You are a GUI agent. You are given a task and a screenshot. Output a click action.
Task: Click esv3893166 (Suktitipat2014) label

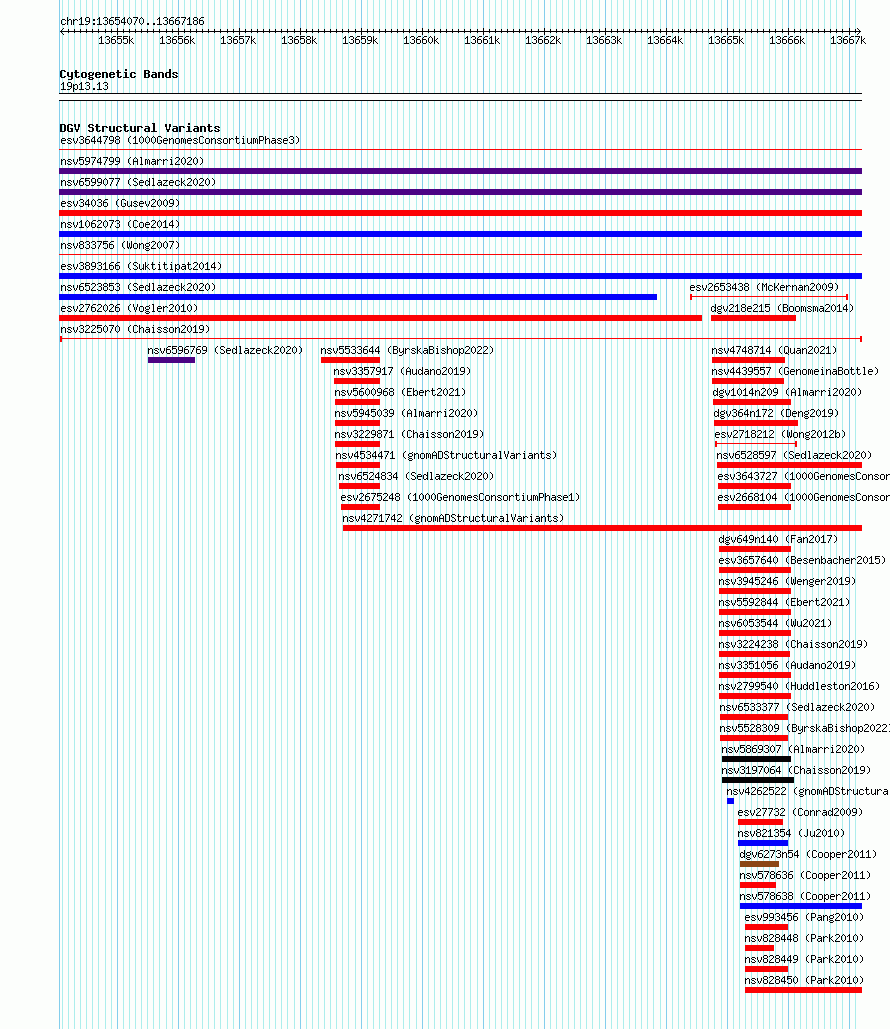coord(141,266)
